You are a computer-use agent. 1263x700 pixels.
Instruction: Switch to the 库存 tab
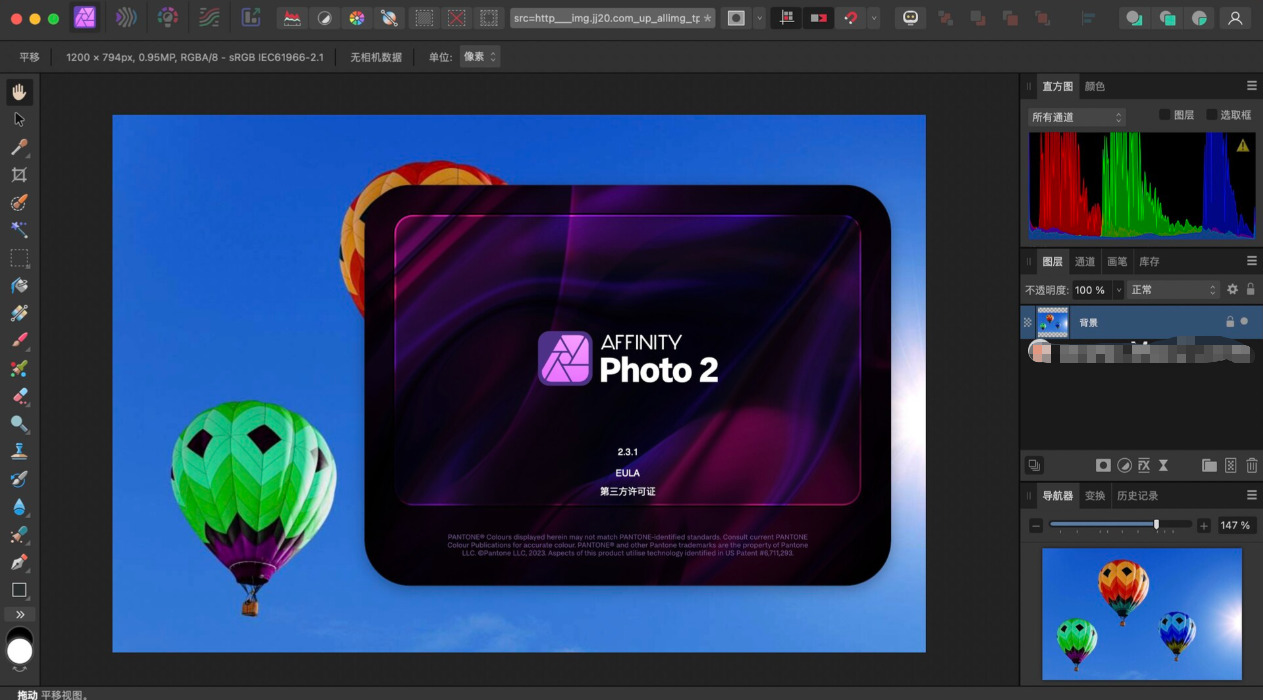1149,262
